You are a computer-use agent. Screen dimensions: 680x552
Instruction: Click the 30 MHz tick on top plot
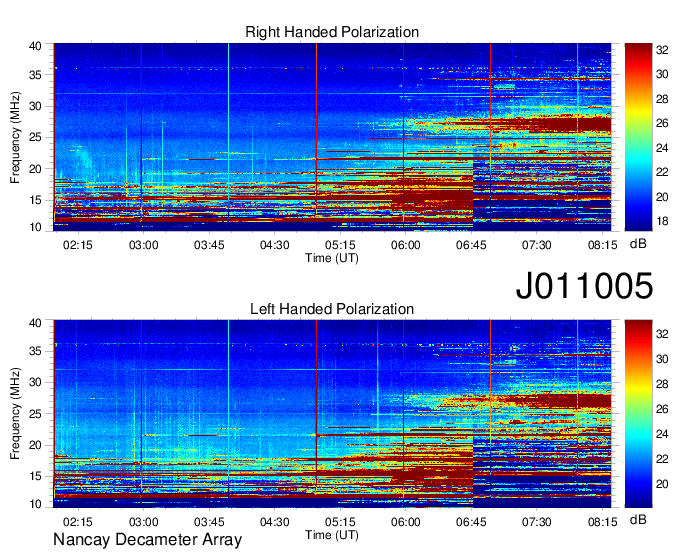(35, 106)
